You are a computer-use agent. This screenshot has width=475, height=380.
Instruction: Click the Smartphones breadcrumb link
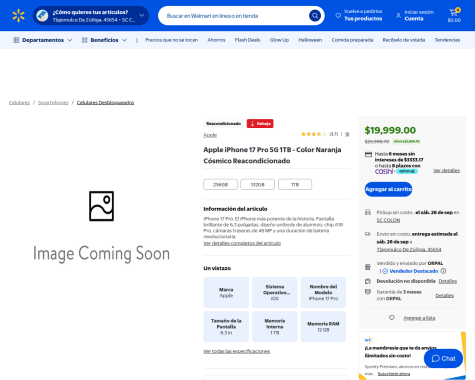click(x=53, y=103)
